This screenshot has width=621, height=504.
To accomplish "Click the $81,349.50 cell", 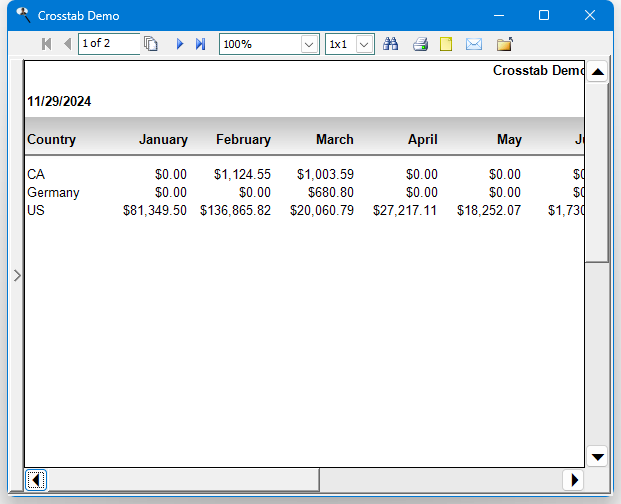I will 155,210.
